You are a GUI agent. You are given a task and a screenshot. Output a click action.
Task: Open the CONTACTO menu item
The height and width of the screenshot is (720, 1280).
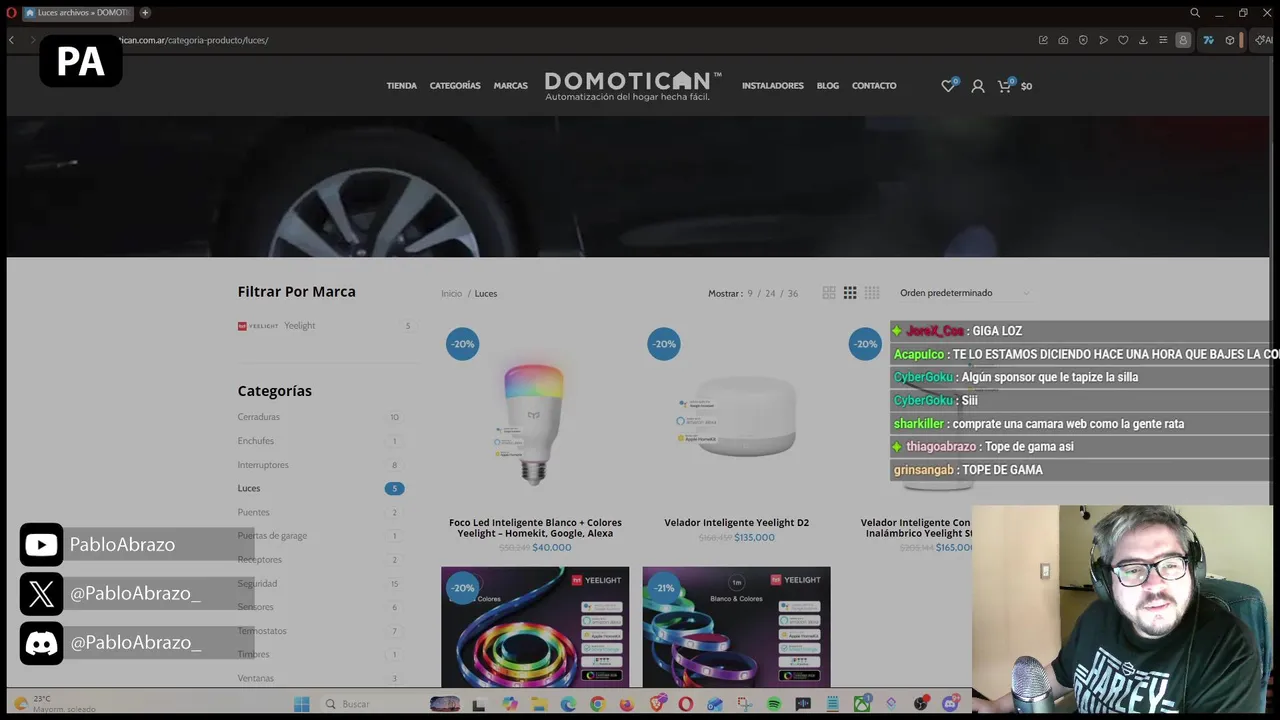point(874,86)
